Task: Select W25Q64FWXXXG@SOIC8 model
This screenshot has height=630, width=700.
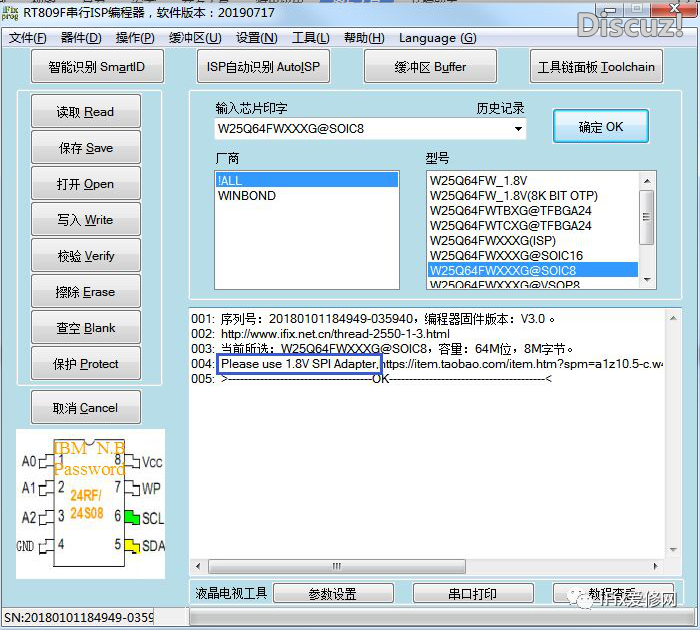Action: [532, 270]
